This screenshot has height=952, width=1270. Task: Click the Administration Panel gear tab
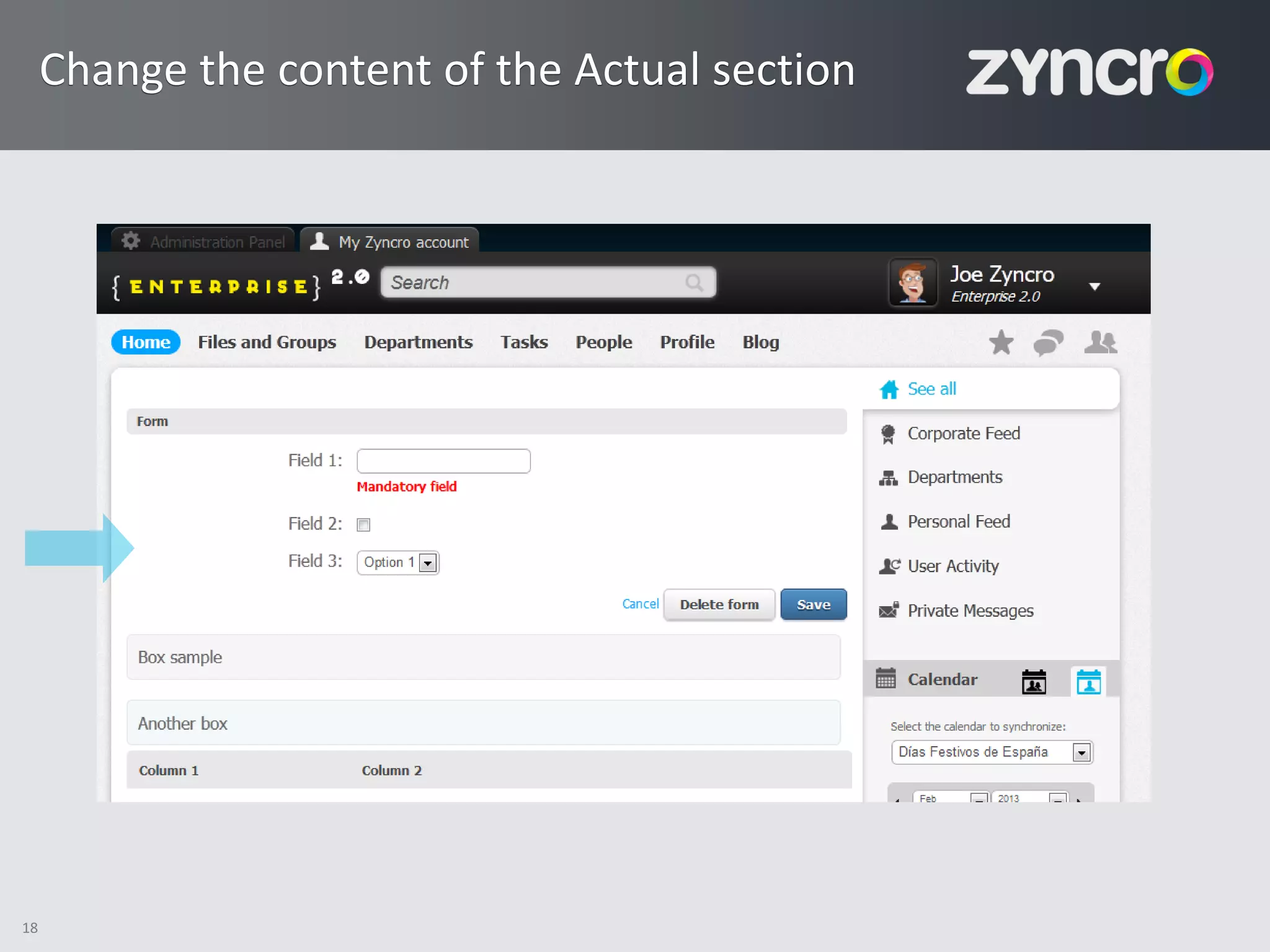tap(203, 242)
